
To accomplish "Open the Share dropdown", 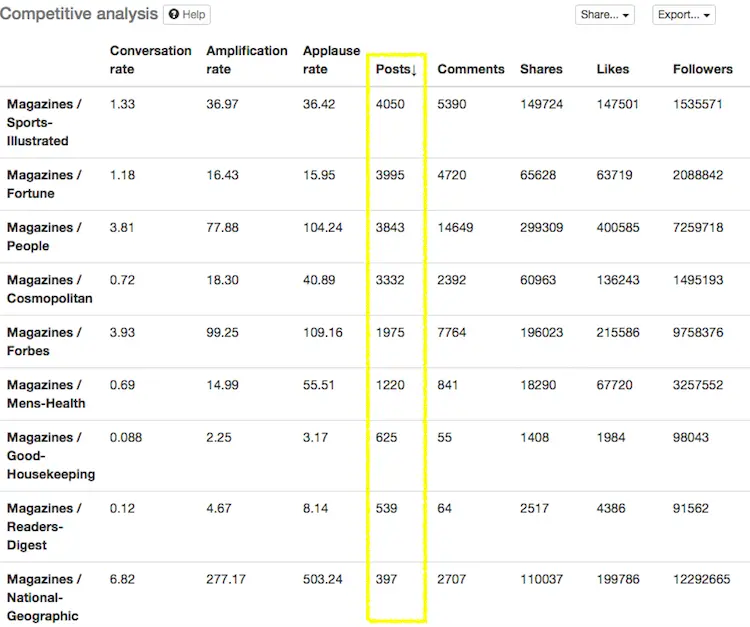I will [605, 15].
